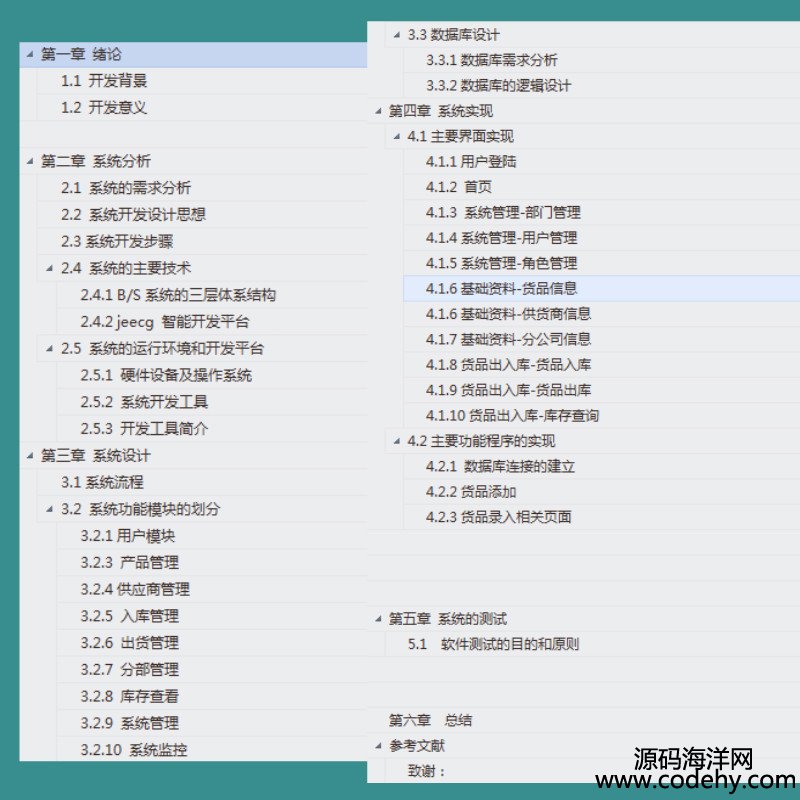Viewport: 800px width, 800px height.
Task: Click the 第一章 绪论 heading text
Action: click(81, 54)
